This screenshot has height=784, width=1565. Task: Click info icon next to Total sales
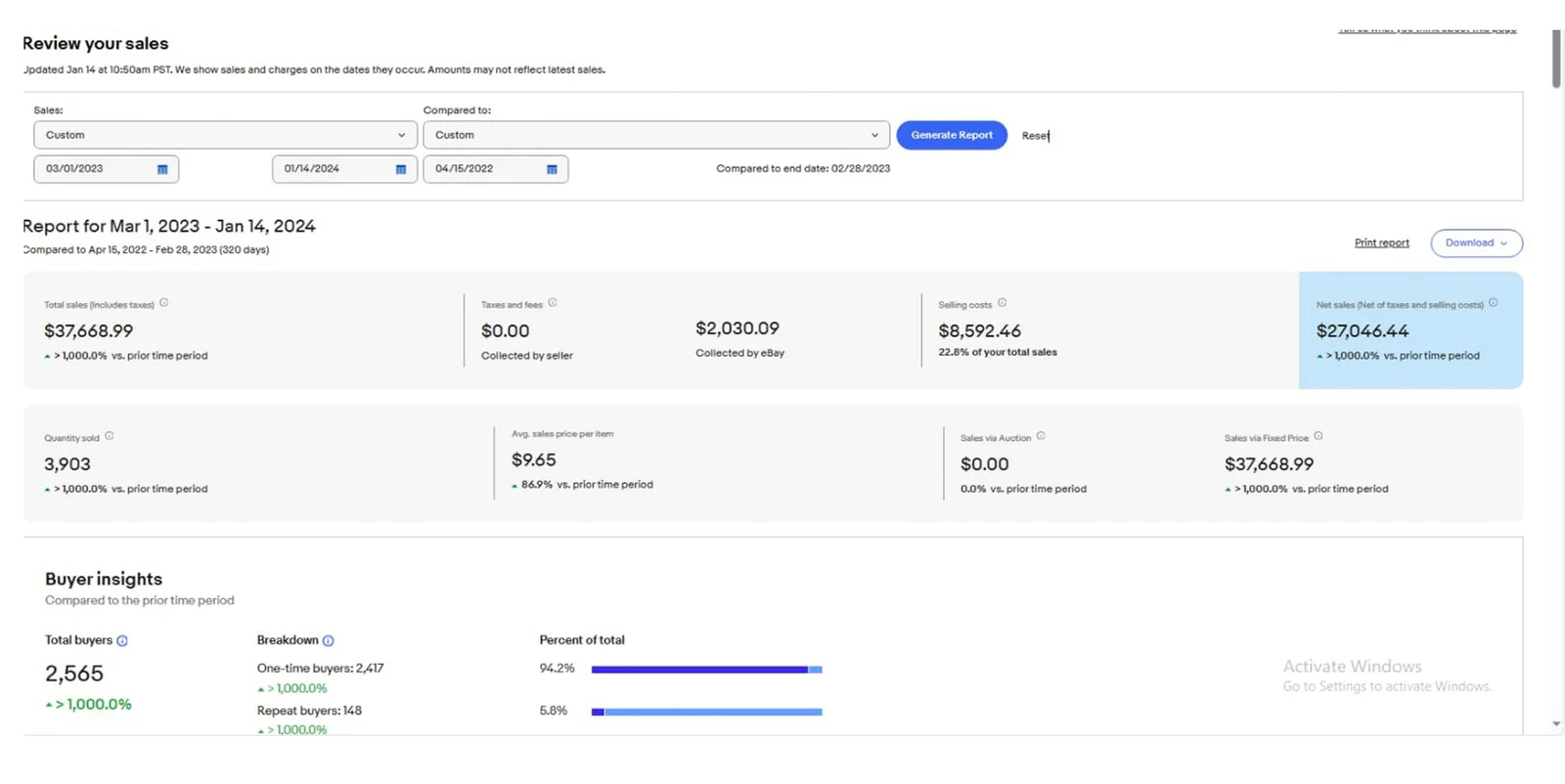(164, 303)
